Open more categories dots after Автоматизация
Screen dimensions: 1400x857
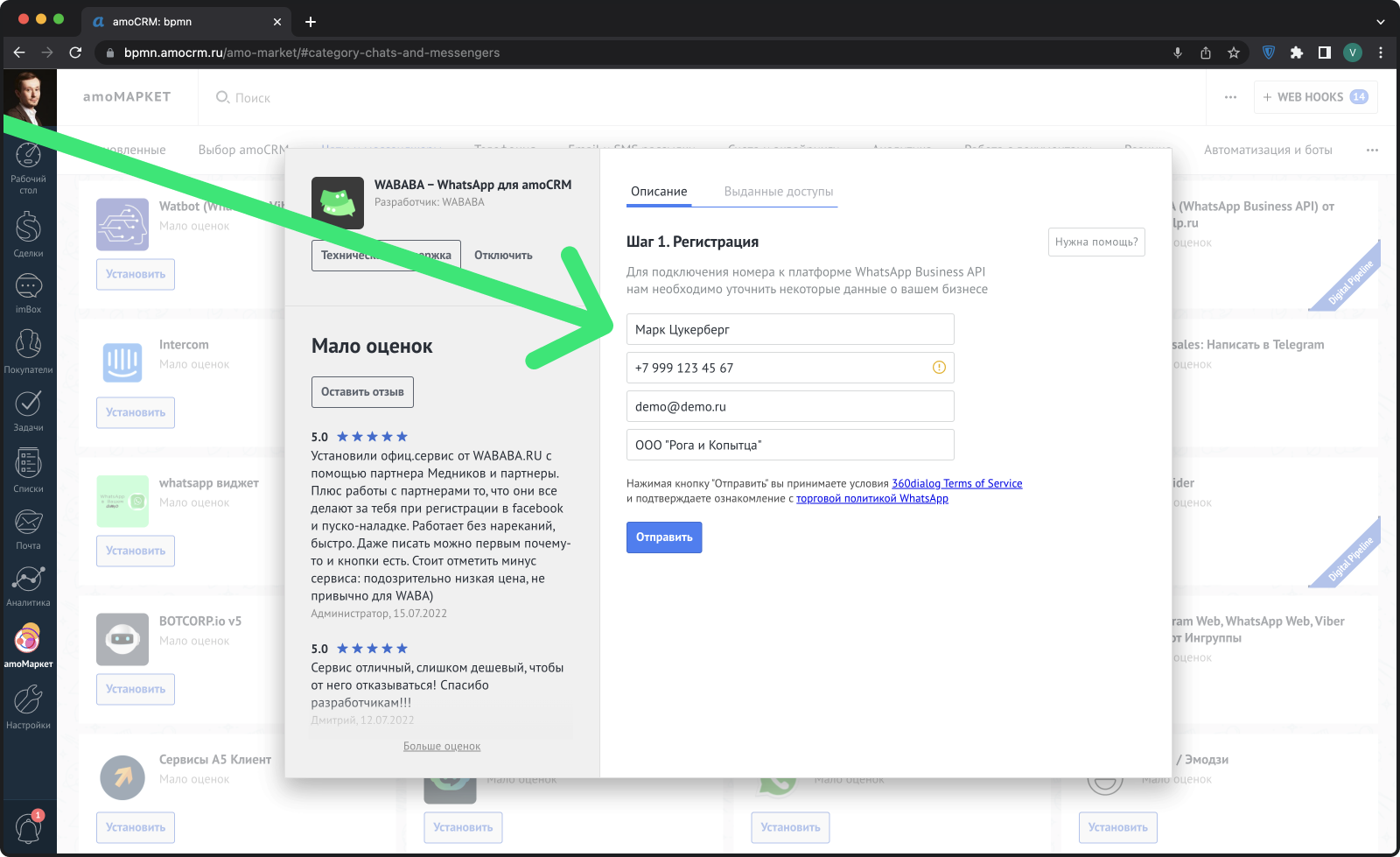(1372, 150)
